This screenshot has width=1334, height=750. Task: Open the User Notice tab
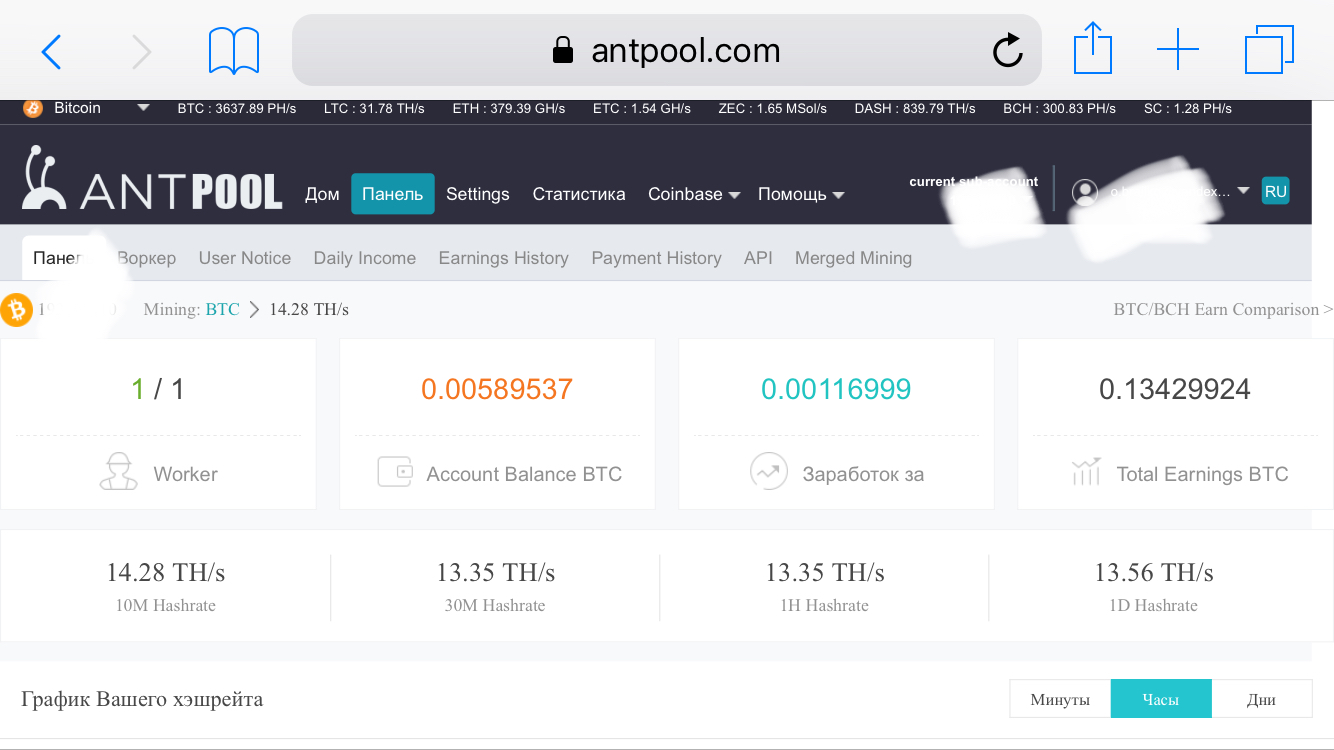point(245,258)
